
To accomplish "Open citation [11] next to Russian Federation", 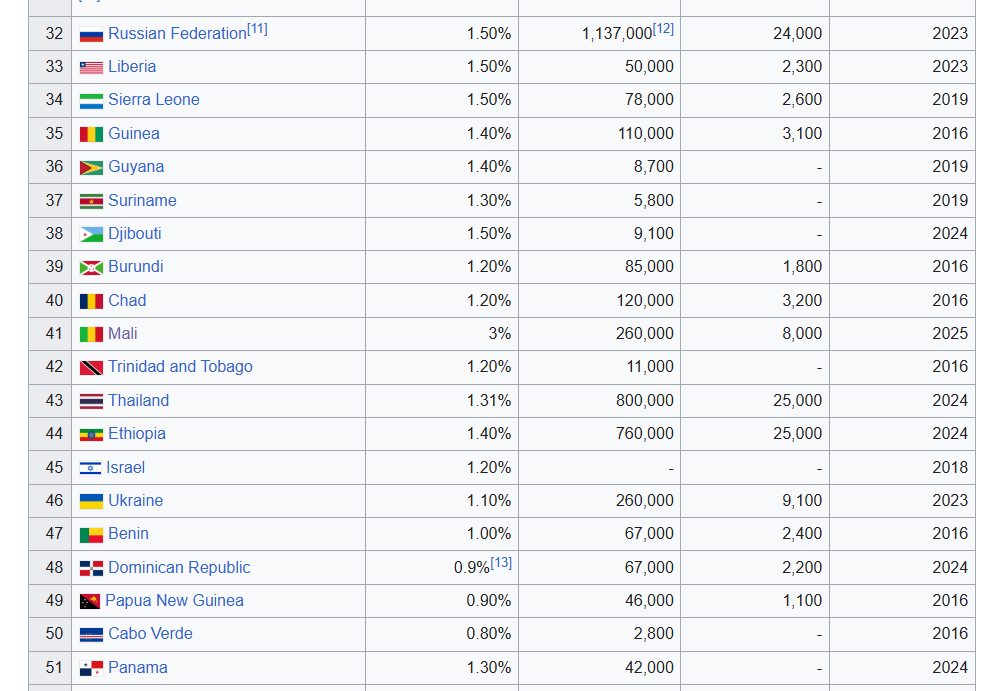I will [x=257, y=29].
